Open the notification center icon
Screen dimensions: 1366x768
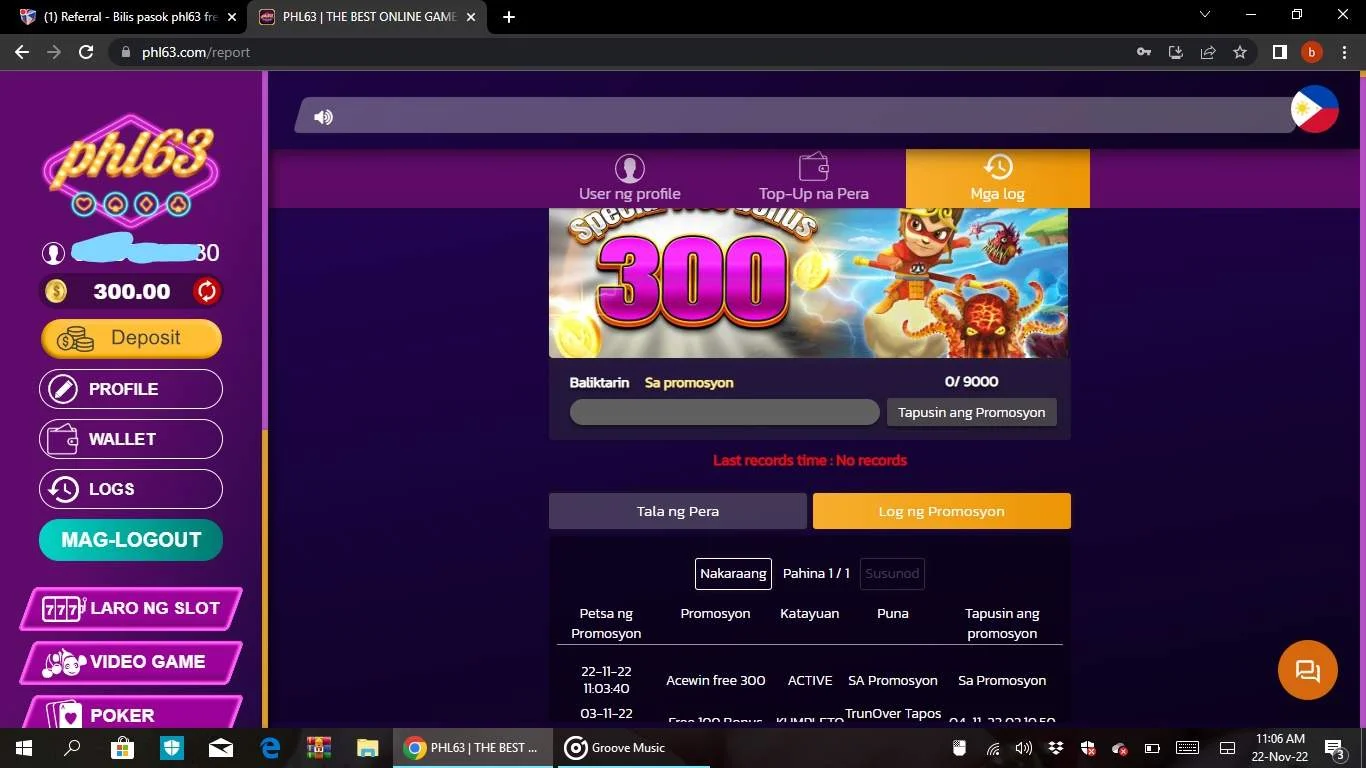(1335, 748)
